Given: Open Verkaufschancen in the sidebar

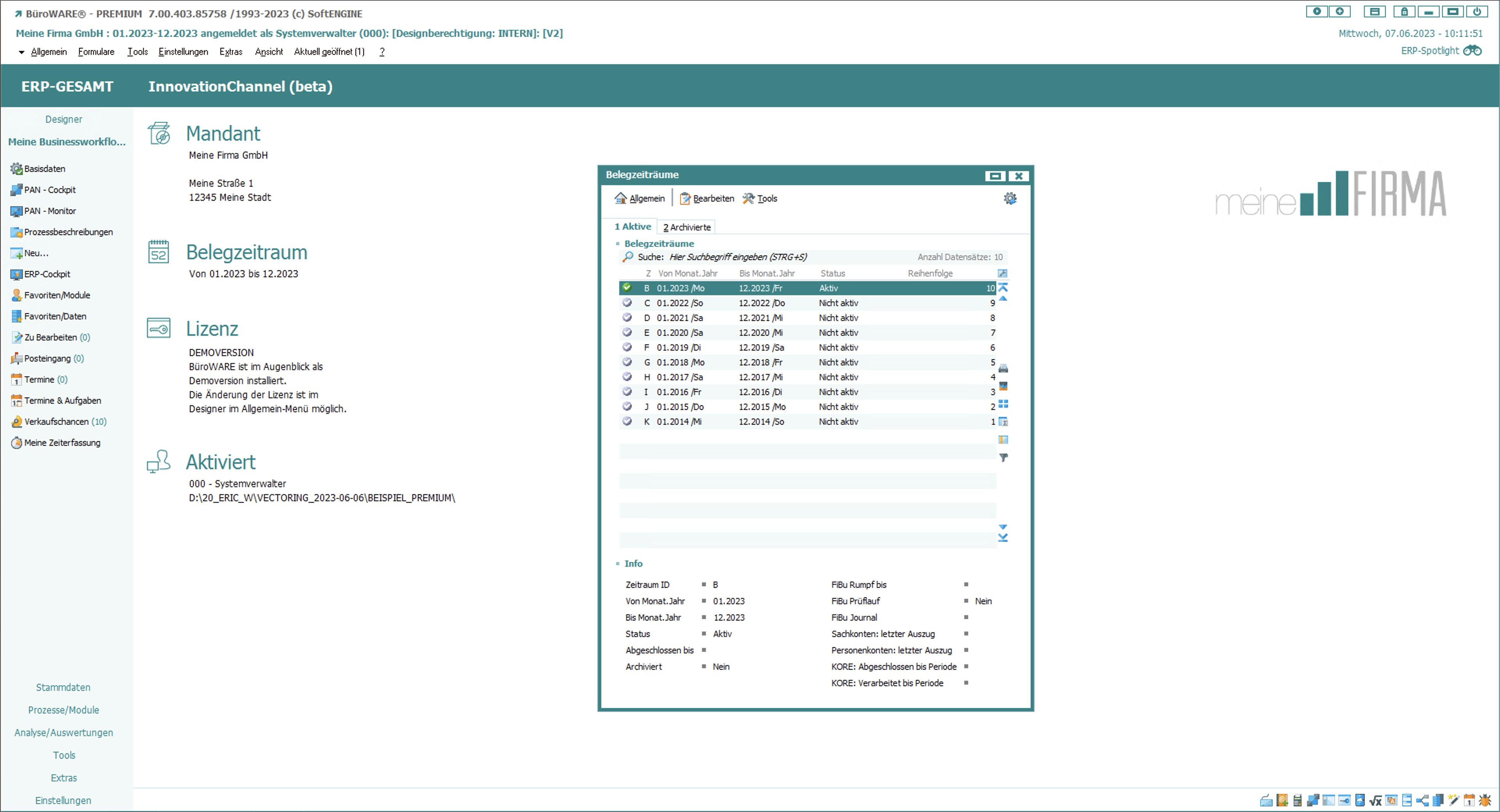Looking at the screenshot, I should [x=56, y=422].
